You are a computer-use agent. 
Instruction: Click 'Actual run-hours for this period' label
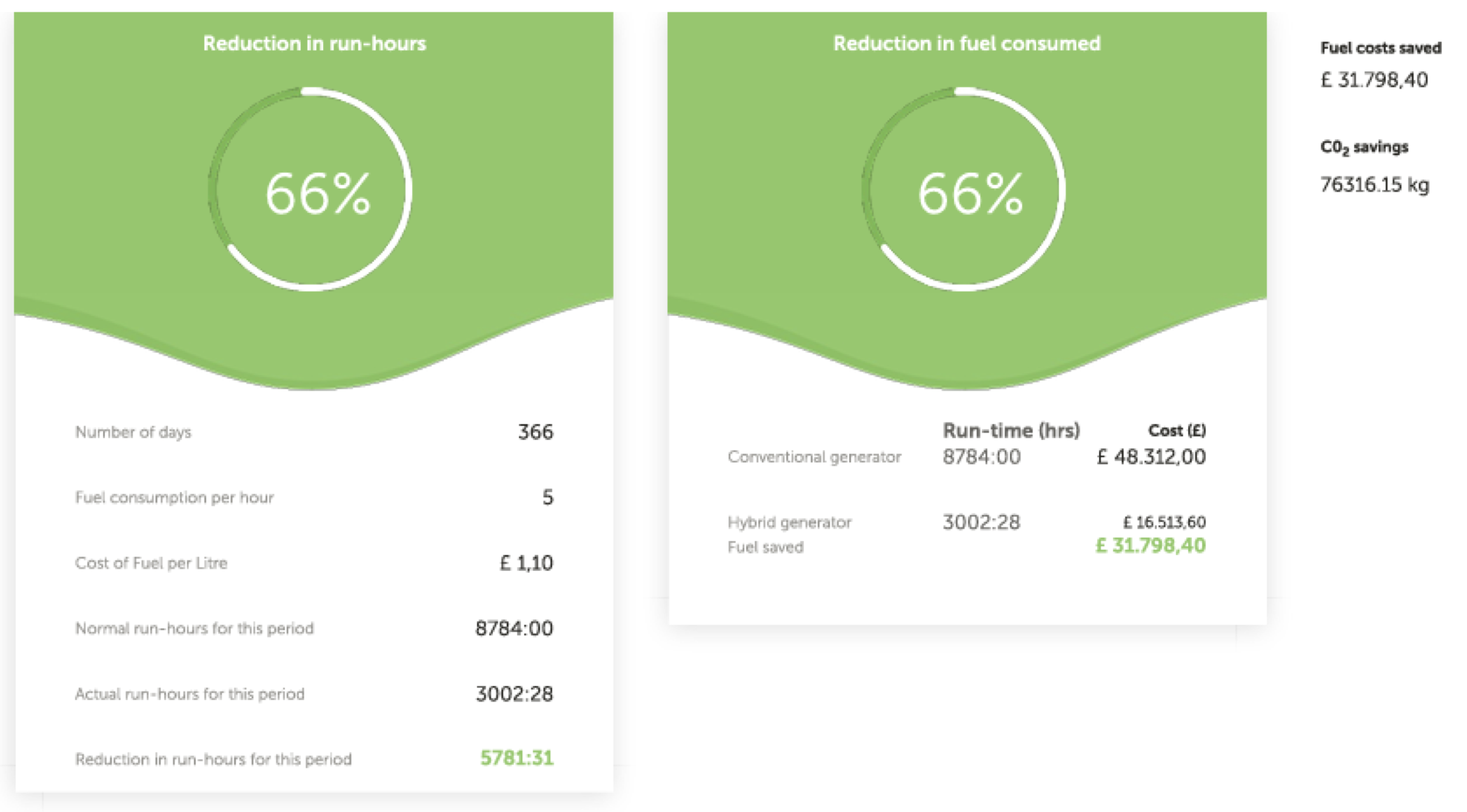(189, 694)
